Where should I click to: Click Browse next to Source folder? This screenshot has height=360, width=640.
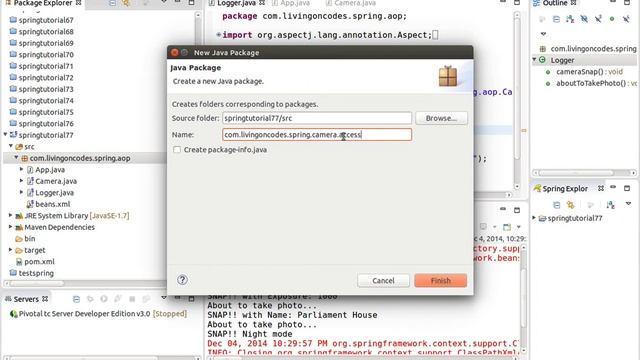tap(441, 118)
